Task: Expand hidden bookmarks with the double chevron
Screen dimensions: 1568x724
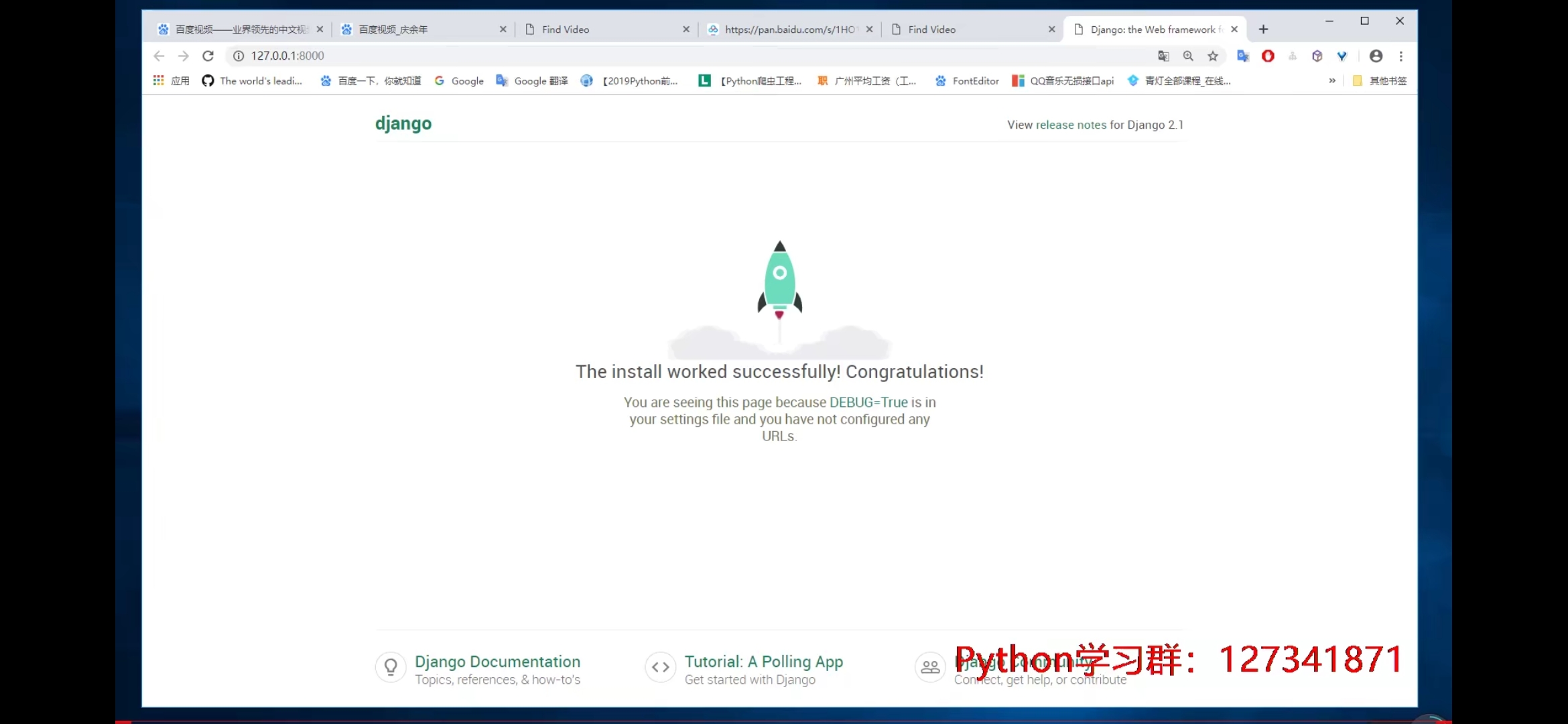Action: tap(1332, 80)
